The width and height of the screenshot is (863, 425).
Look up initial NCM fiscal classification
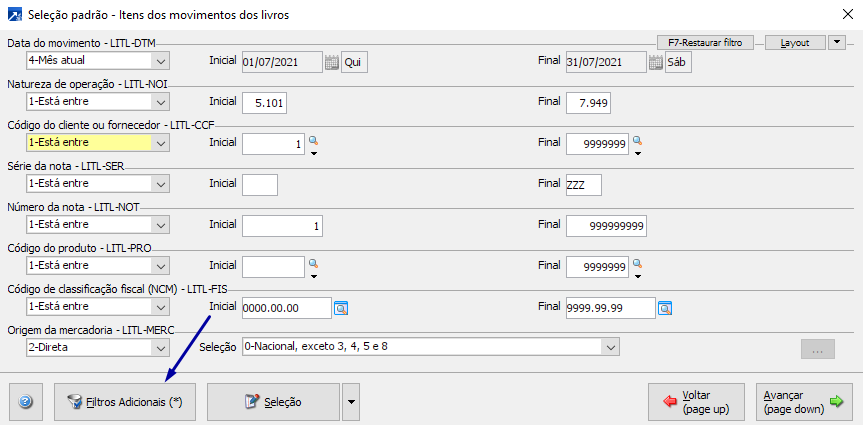[x=340, y=307]
